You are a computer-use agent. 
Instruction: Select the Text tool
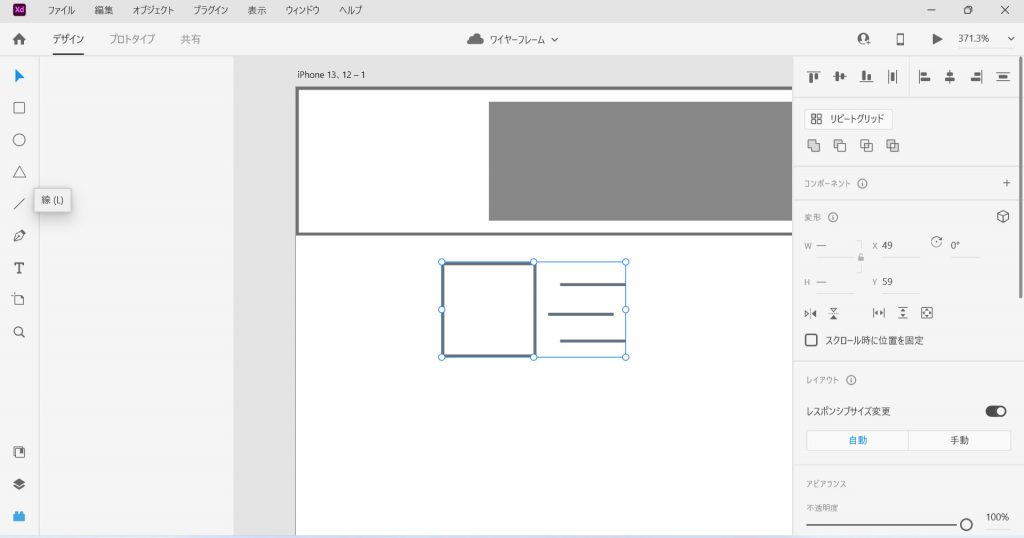(19, 268)
